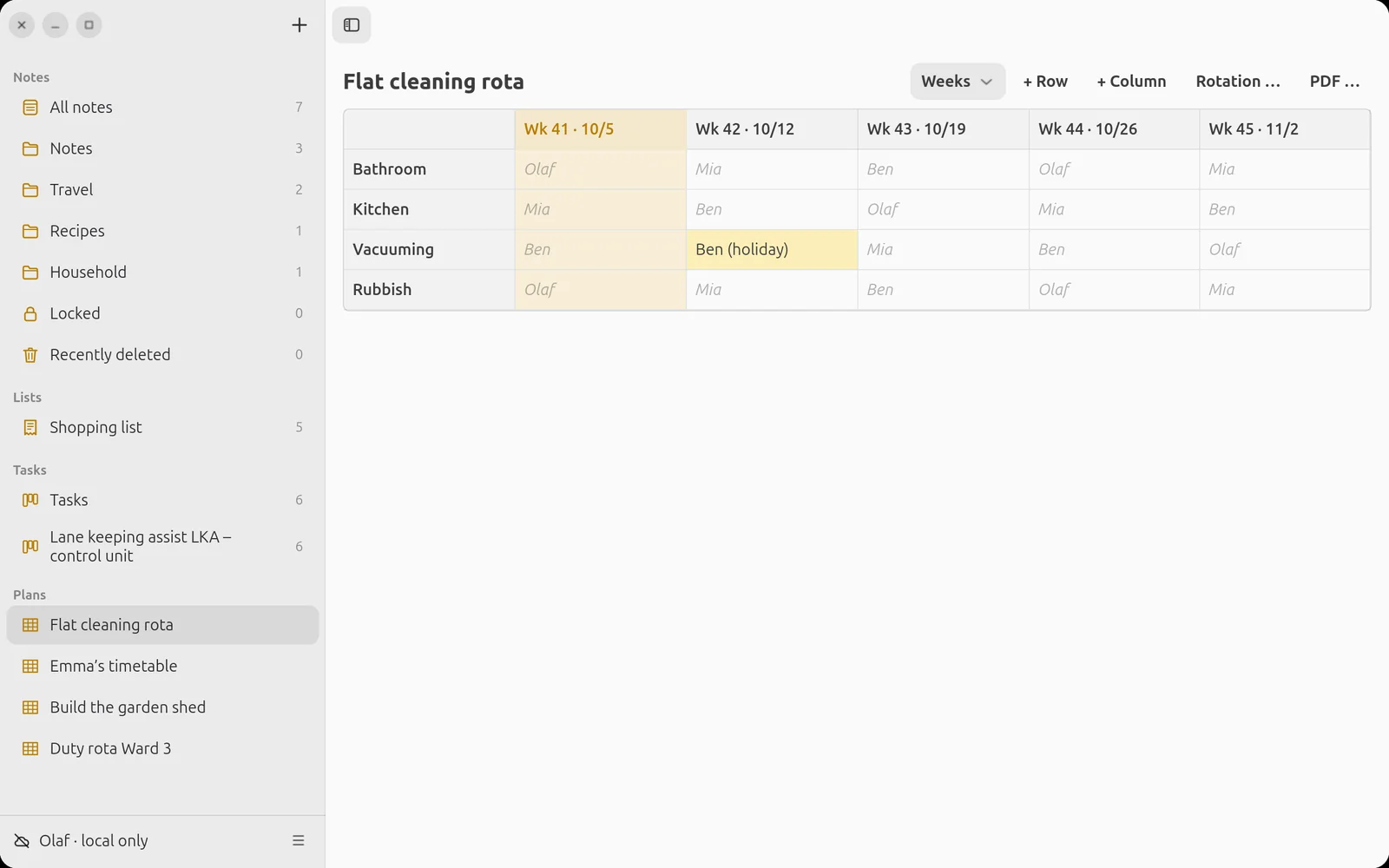Select the Wk 41 · 10/5 column header
This screenshot has height=868, width=1389.
tap(601, 129)
